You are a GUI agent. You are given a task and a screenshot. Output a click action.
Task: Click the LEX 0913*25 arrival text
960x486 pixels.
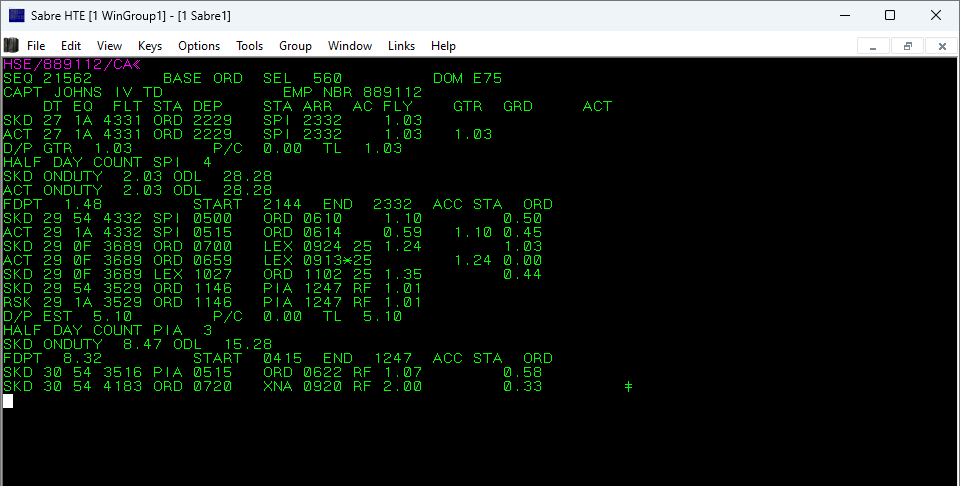pyautogui.click(x=317, y=261)
